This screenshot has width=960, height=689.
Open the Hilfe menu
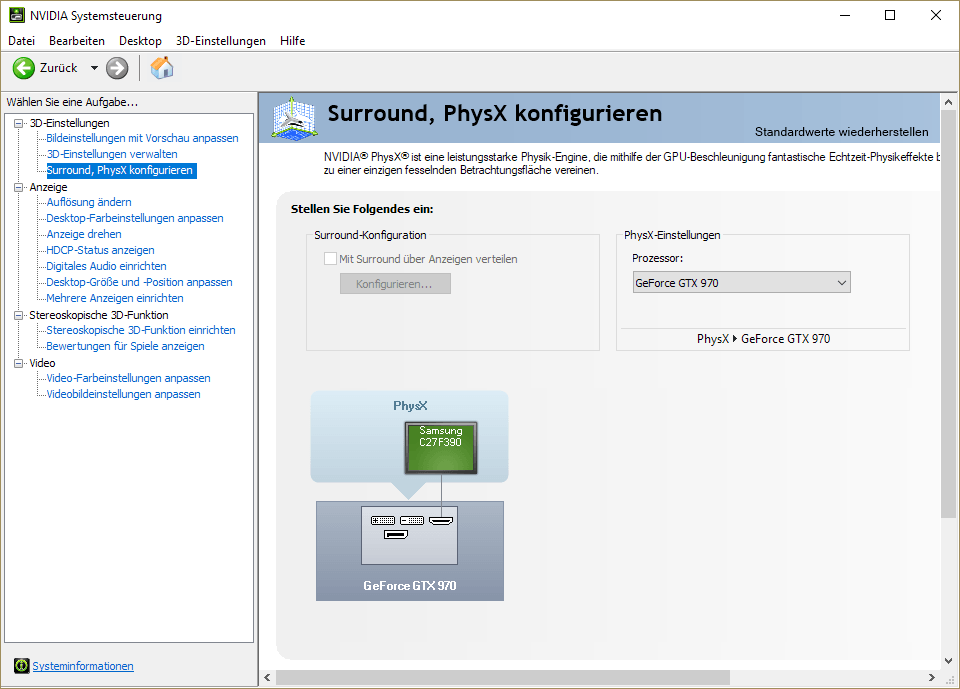[293, 40]
